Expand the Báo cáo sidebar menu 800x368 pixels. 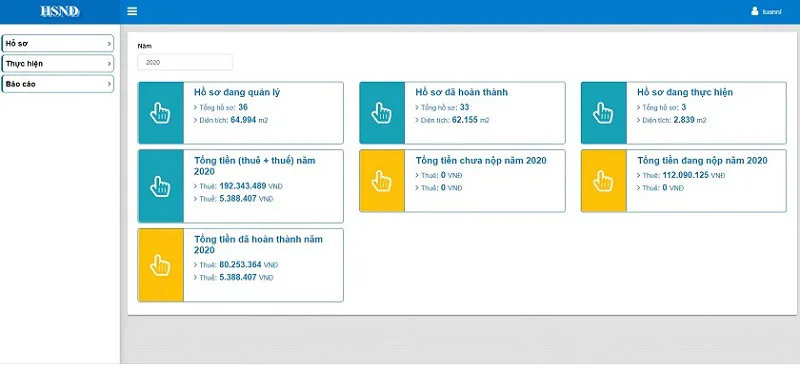(x=58, y=84)
